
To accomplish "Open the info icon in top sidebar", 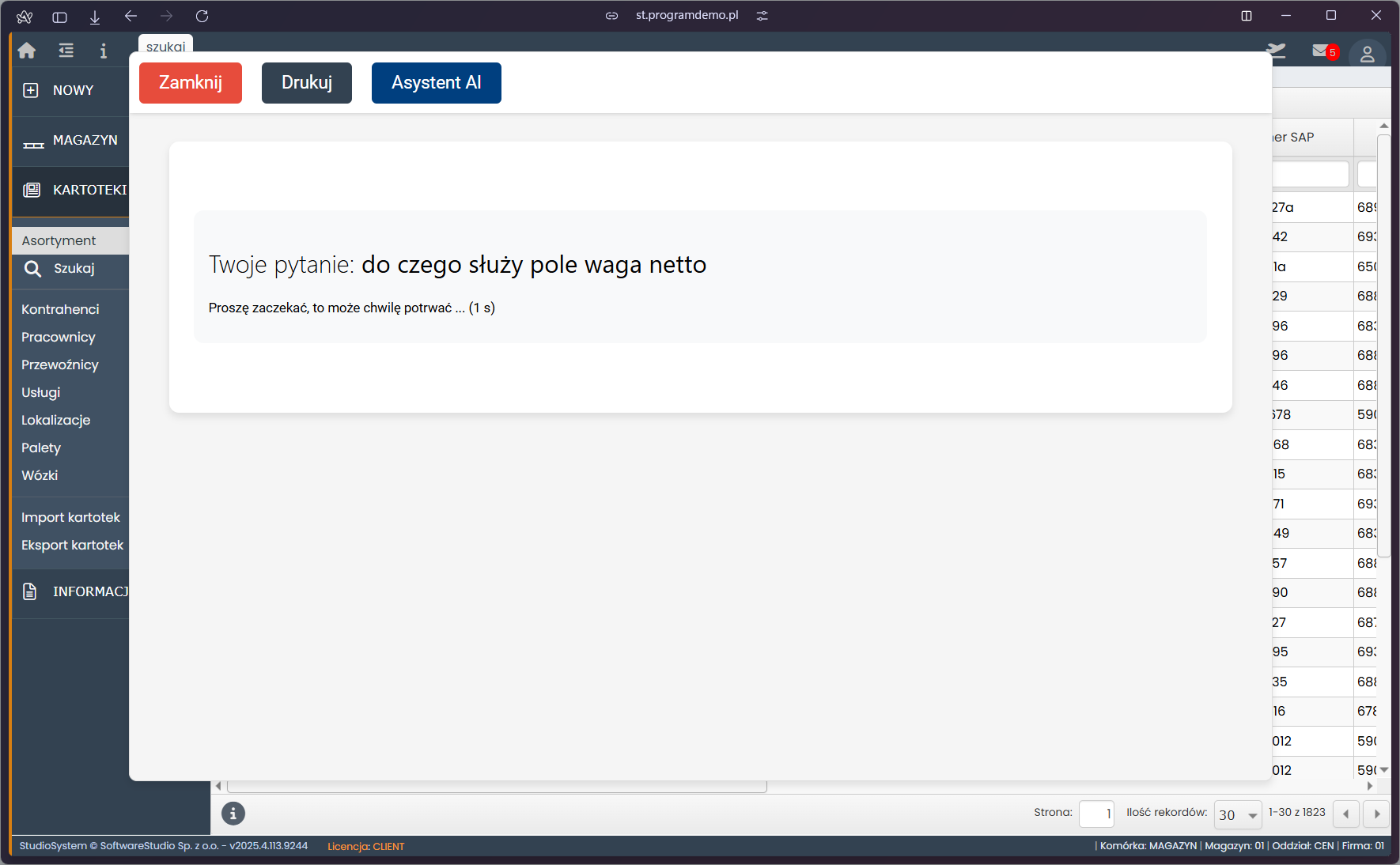I will 103,51.
